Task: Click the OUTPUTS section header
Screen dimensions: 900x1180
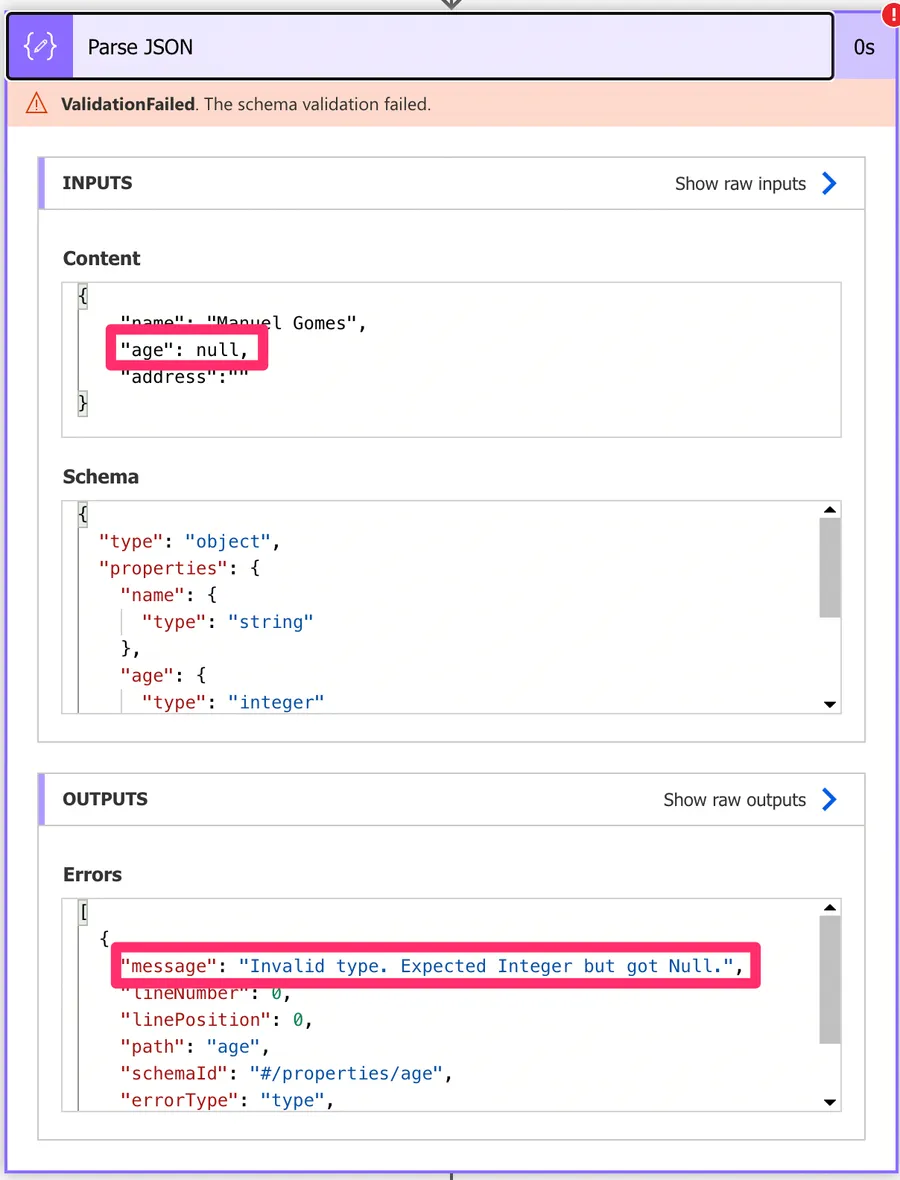Action: [x=105, y=799]
